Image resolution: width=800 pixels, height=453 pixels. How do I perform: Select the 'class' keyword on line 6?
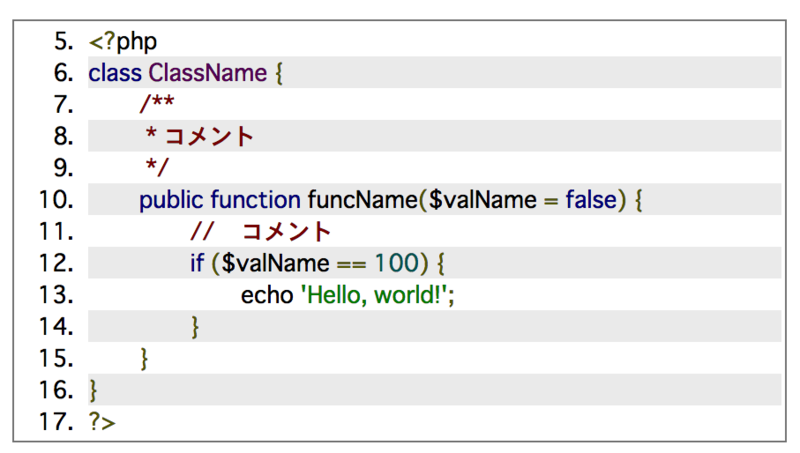[115, 73]
